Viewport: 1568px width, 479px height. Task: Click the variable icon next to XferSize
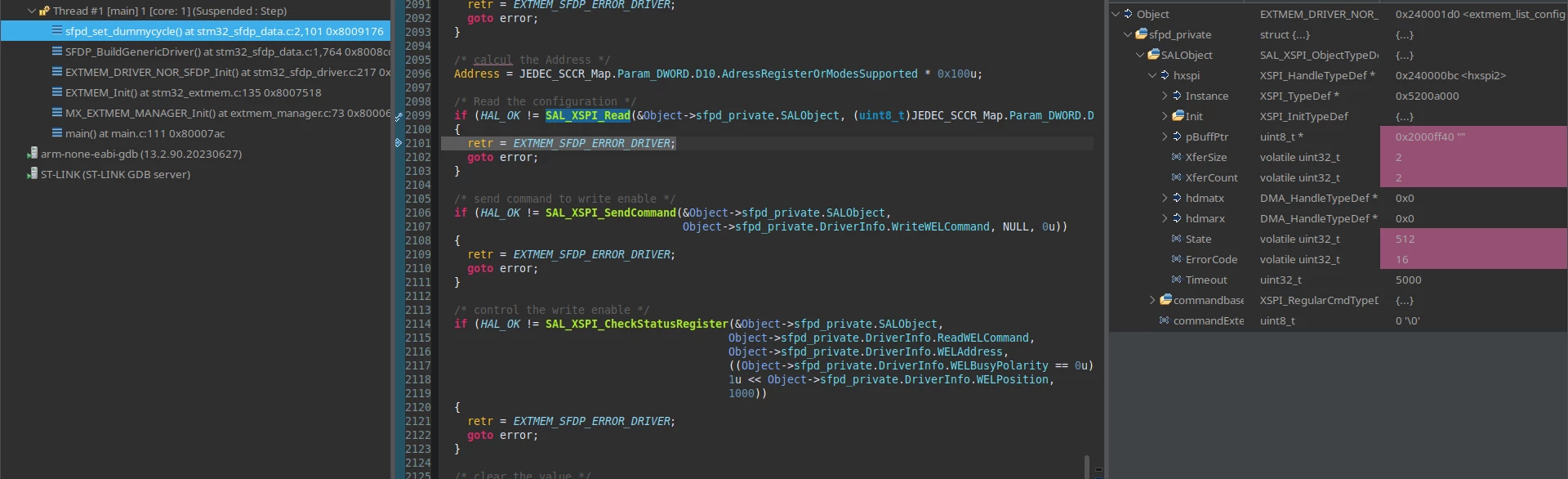pyautogui.click(x=1177, y=156)
